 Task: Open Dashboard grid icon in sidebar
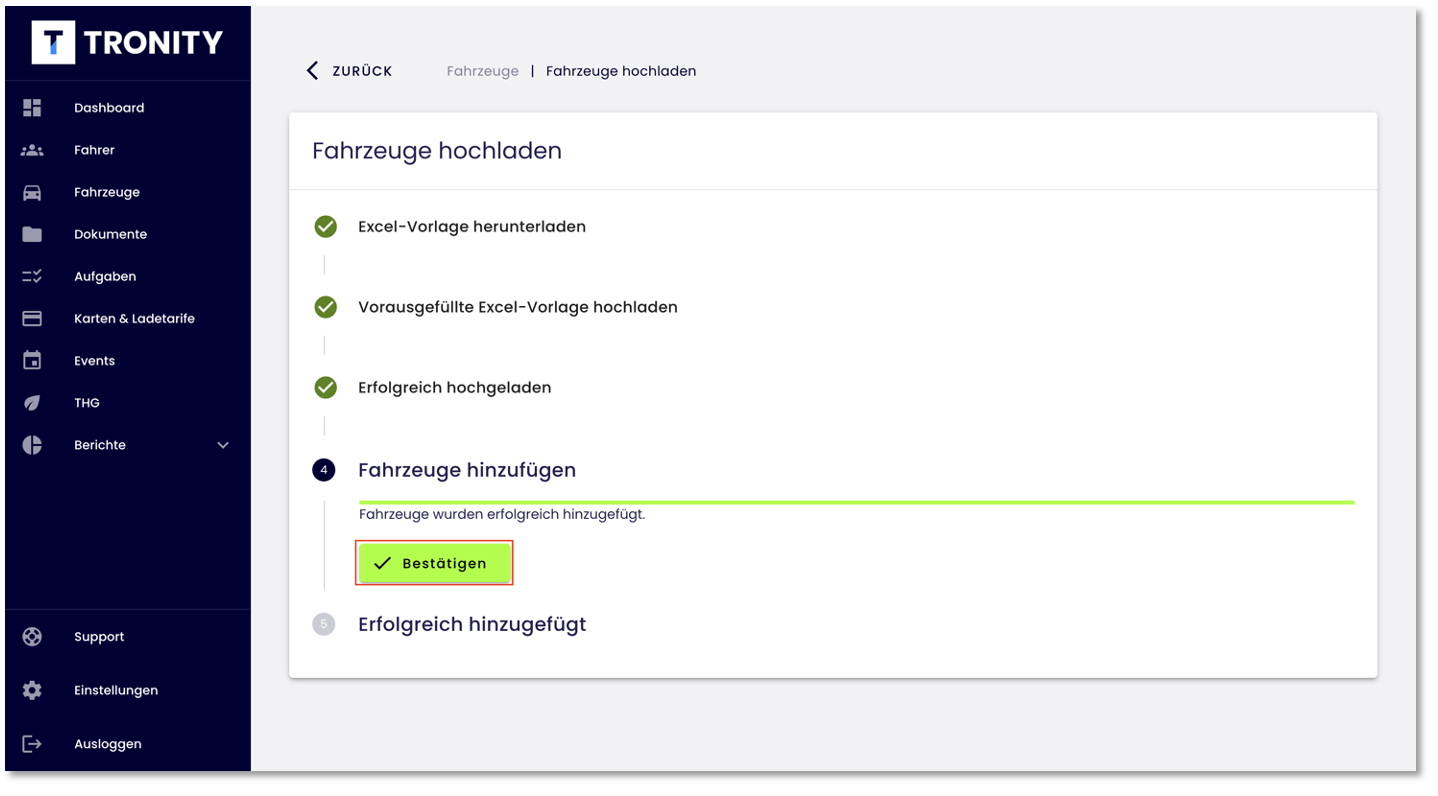point(32,108)
